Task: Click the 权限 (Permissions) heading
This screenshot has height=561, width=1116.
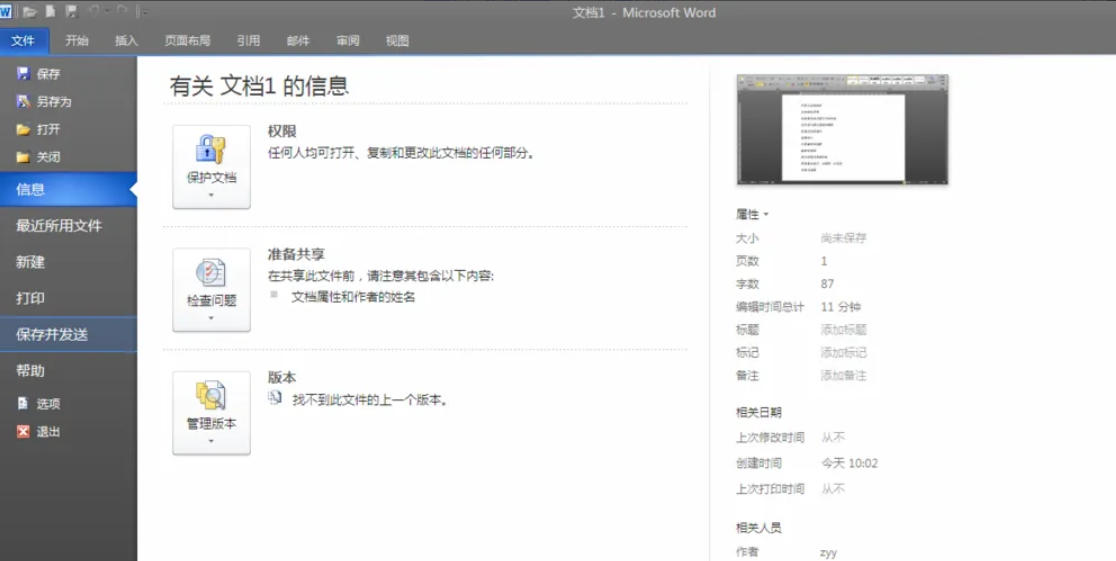Action: point(282,132)
